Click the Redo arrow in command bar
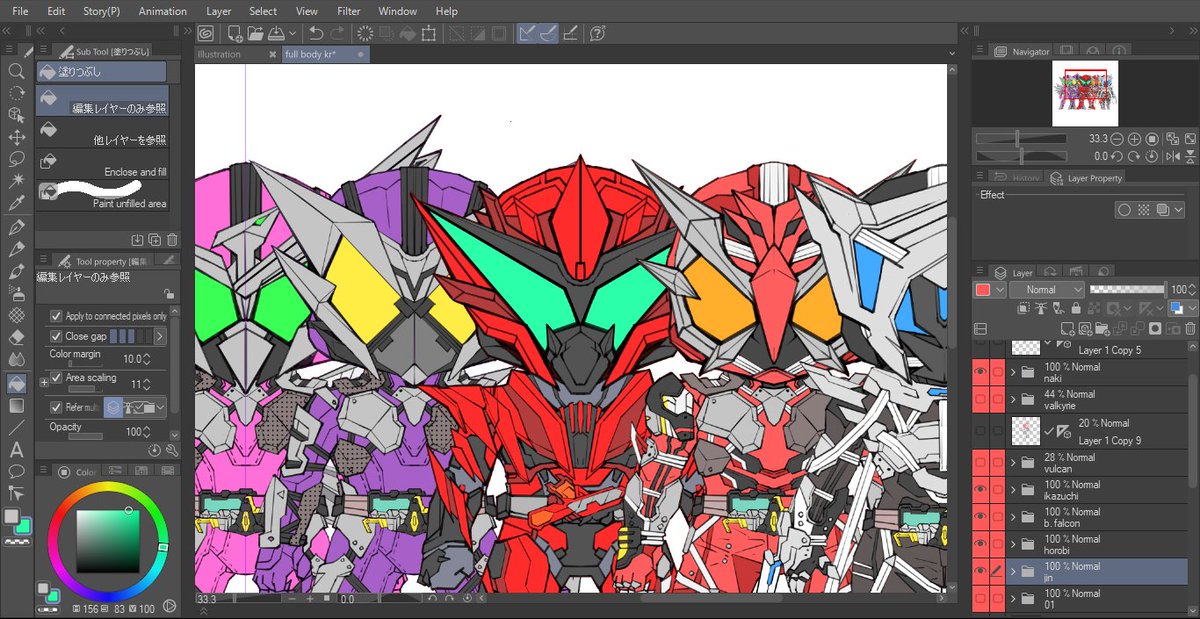The height and width of the screenshot is (619, 1200). coord(337,33)
